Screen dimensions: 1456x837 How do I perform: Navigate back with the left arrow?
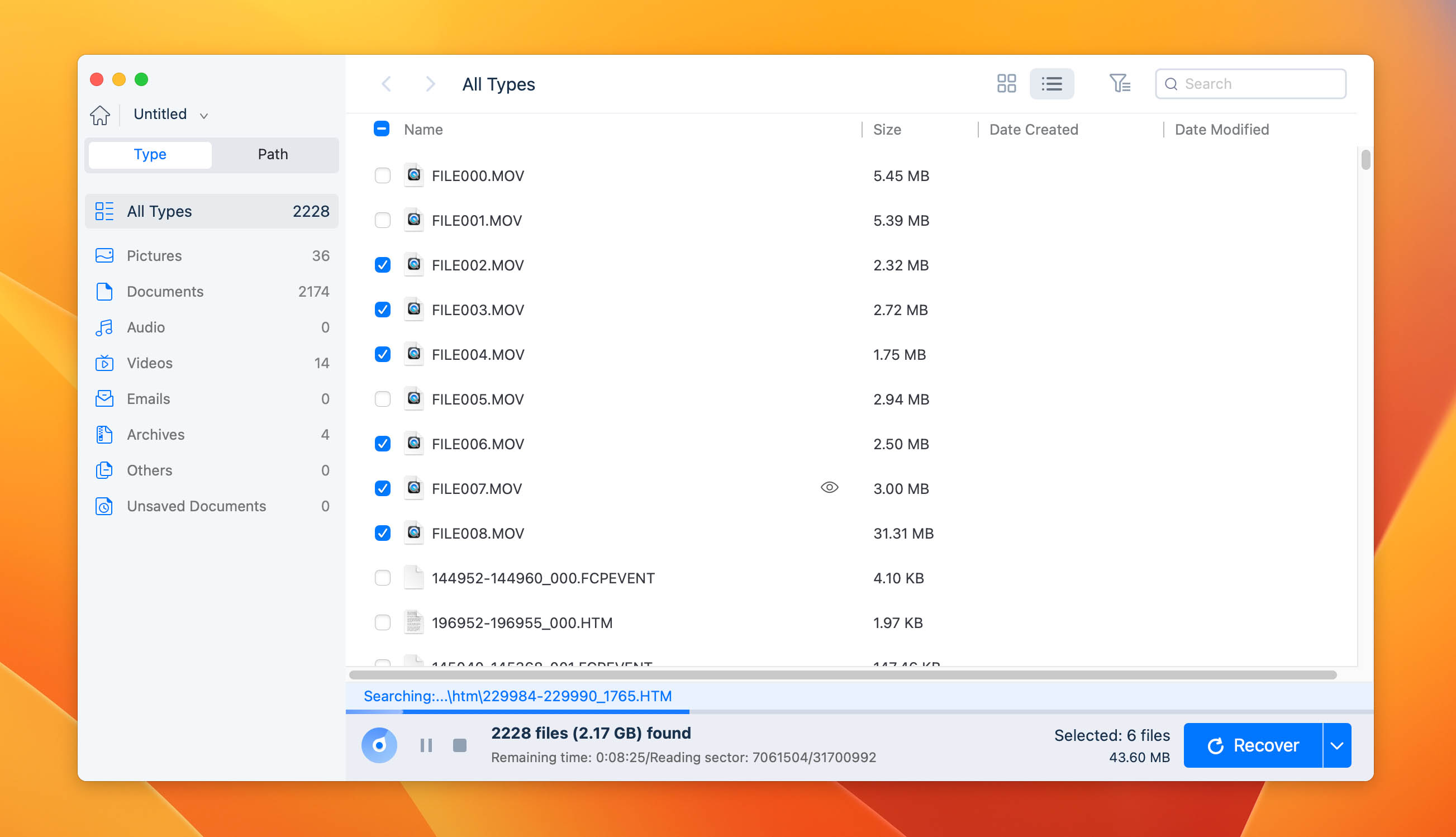click(x=386, y=84)
